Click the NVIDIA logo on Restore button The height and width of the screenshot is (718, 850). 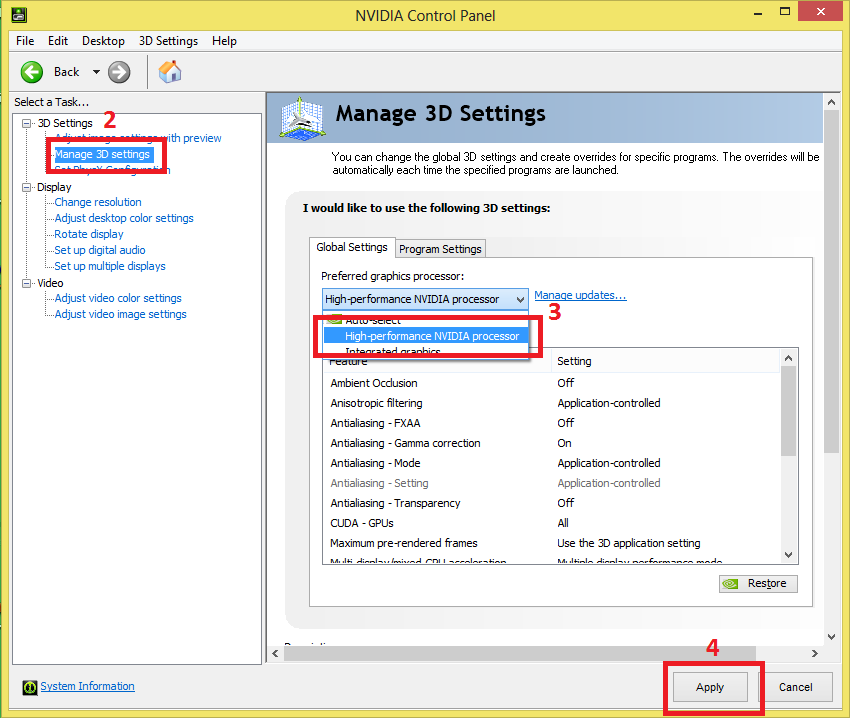[730, 584]
